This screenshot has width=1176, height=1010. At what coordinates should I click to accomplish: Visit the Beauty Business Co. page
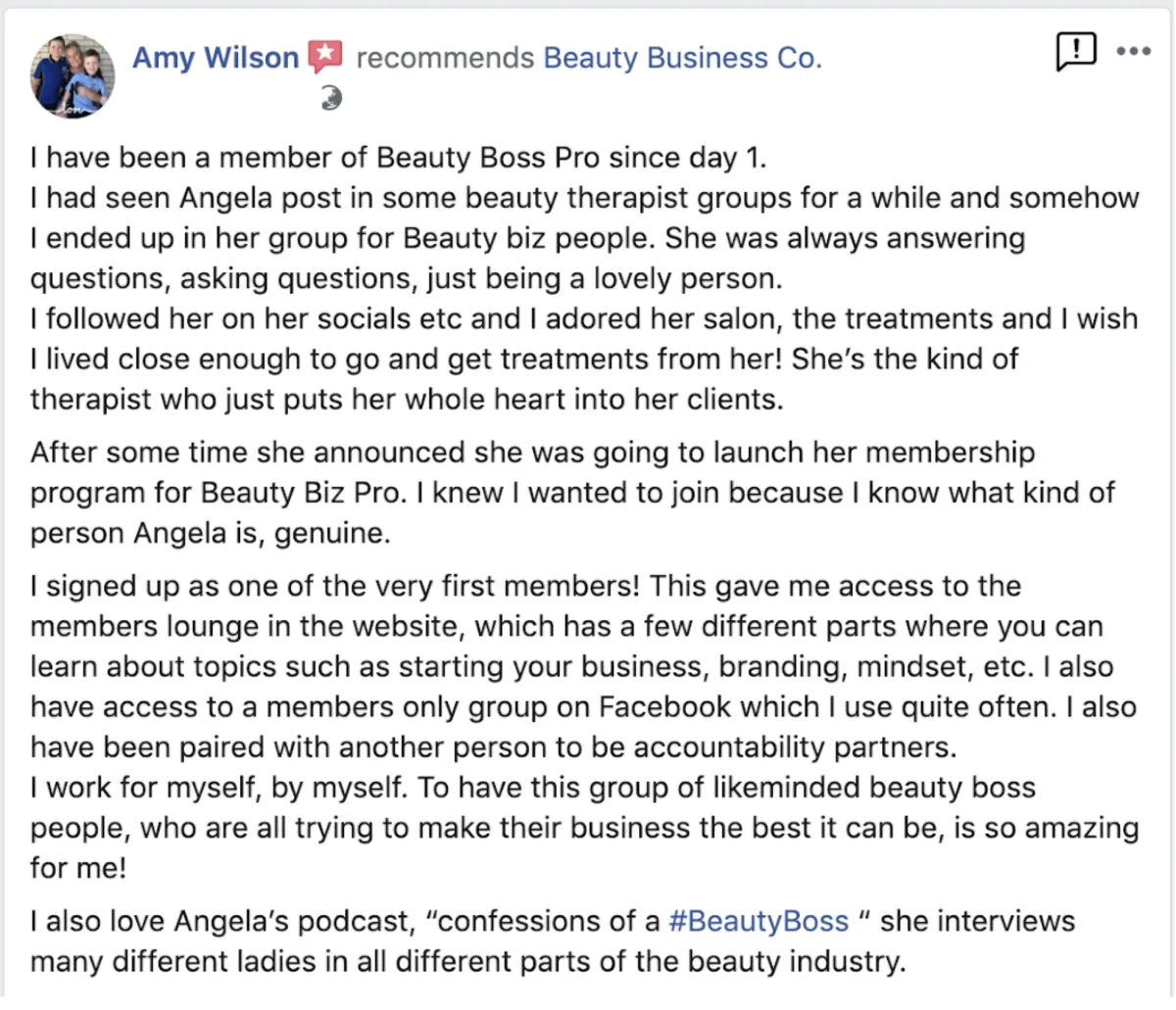682,58
